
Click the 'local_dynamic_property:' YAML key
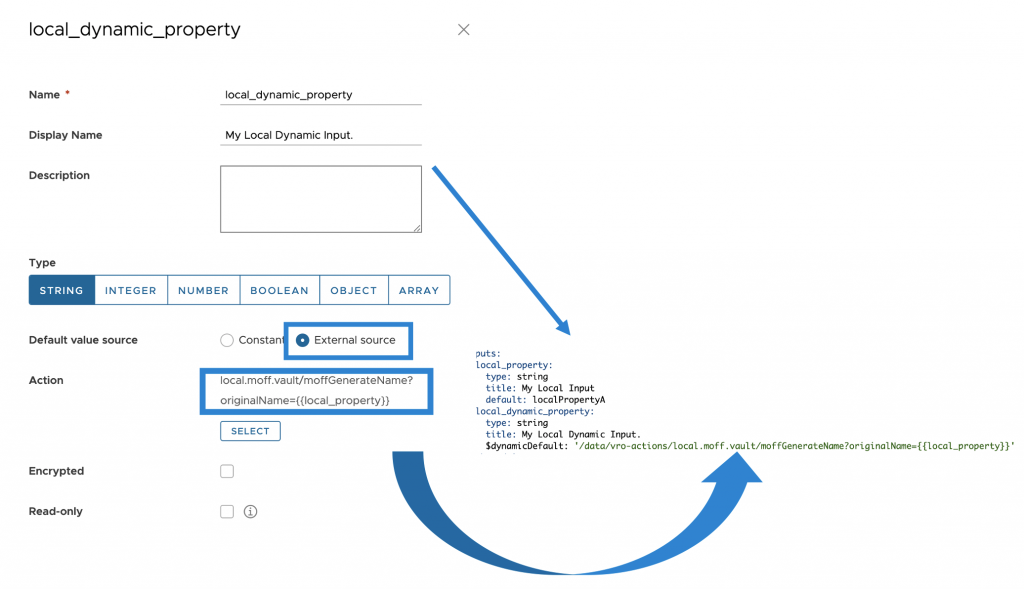click(x=535, y=411)
